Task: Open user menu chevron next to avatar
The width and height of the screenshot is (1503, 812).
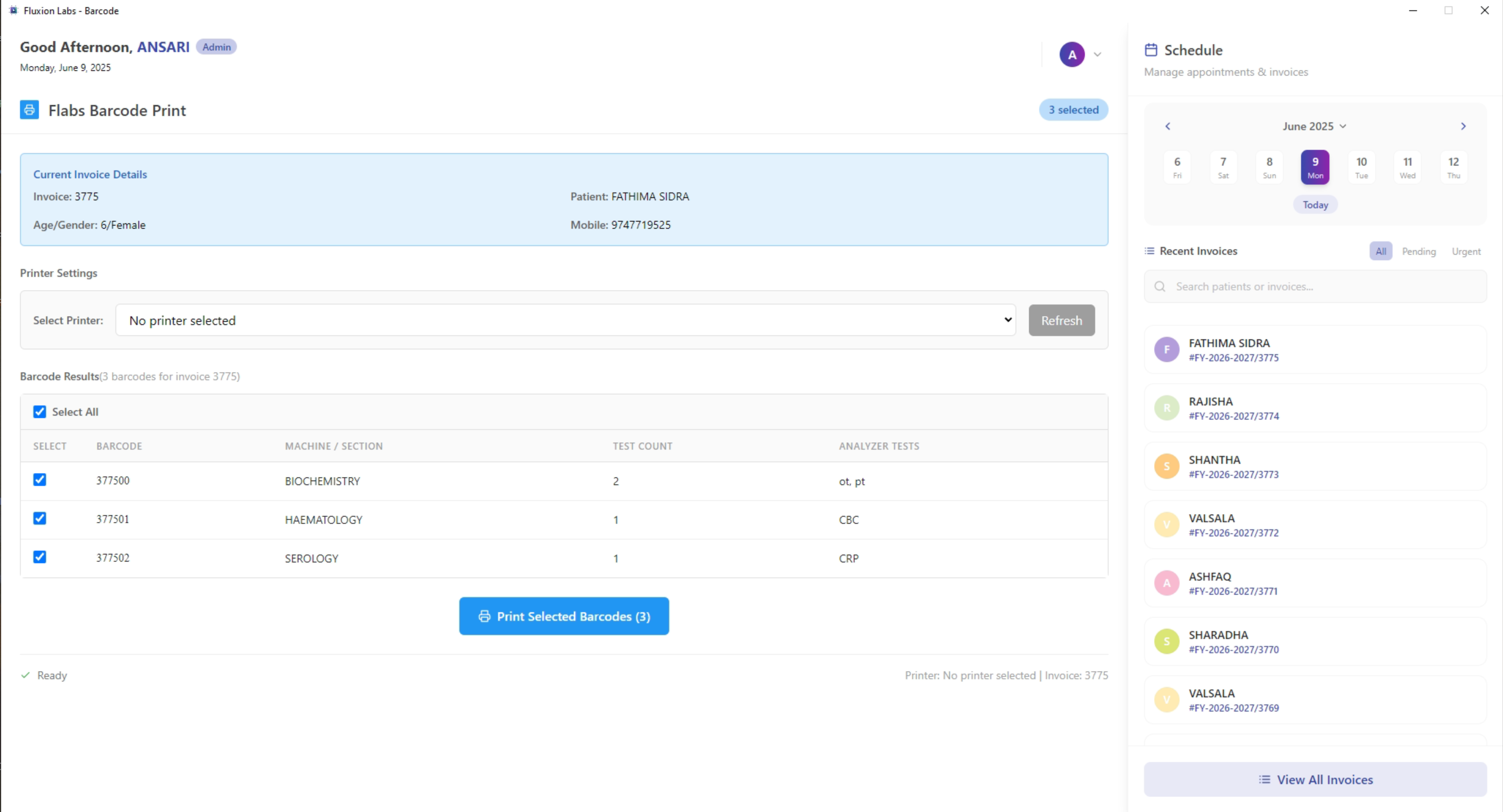Action: (1098, 54)
